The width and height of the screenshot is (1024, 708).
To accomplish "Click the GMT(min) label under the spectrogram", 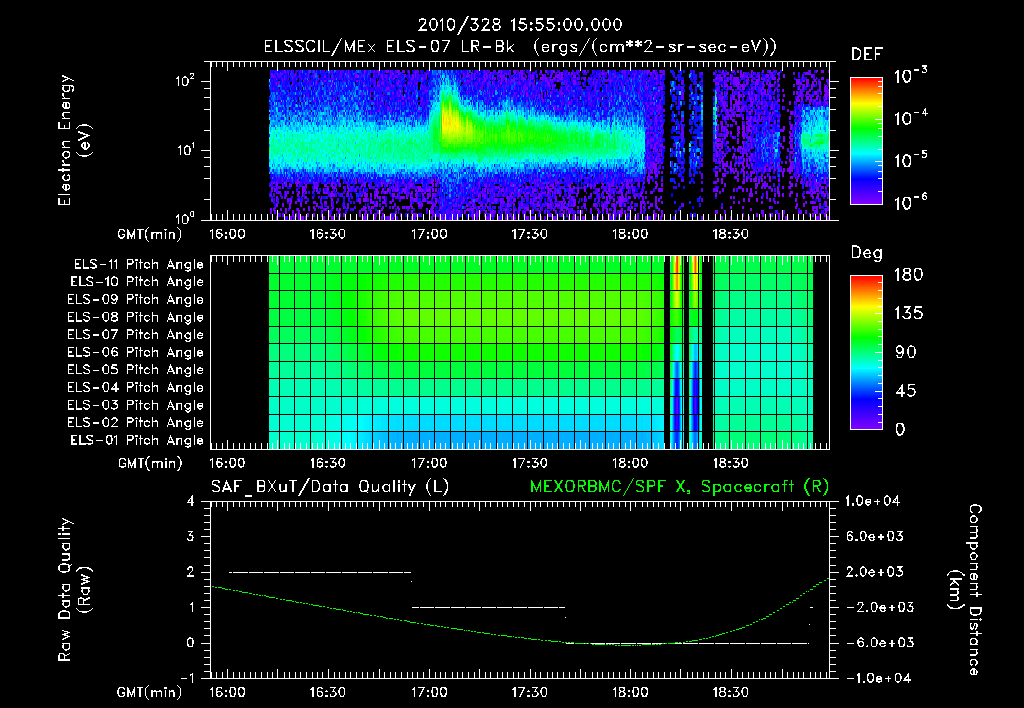I will (150, 234).
